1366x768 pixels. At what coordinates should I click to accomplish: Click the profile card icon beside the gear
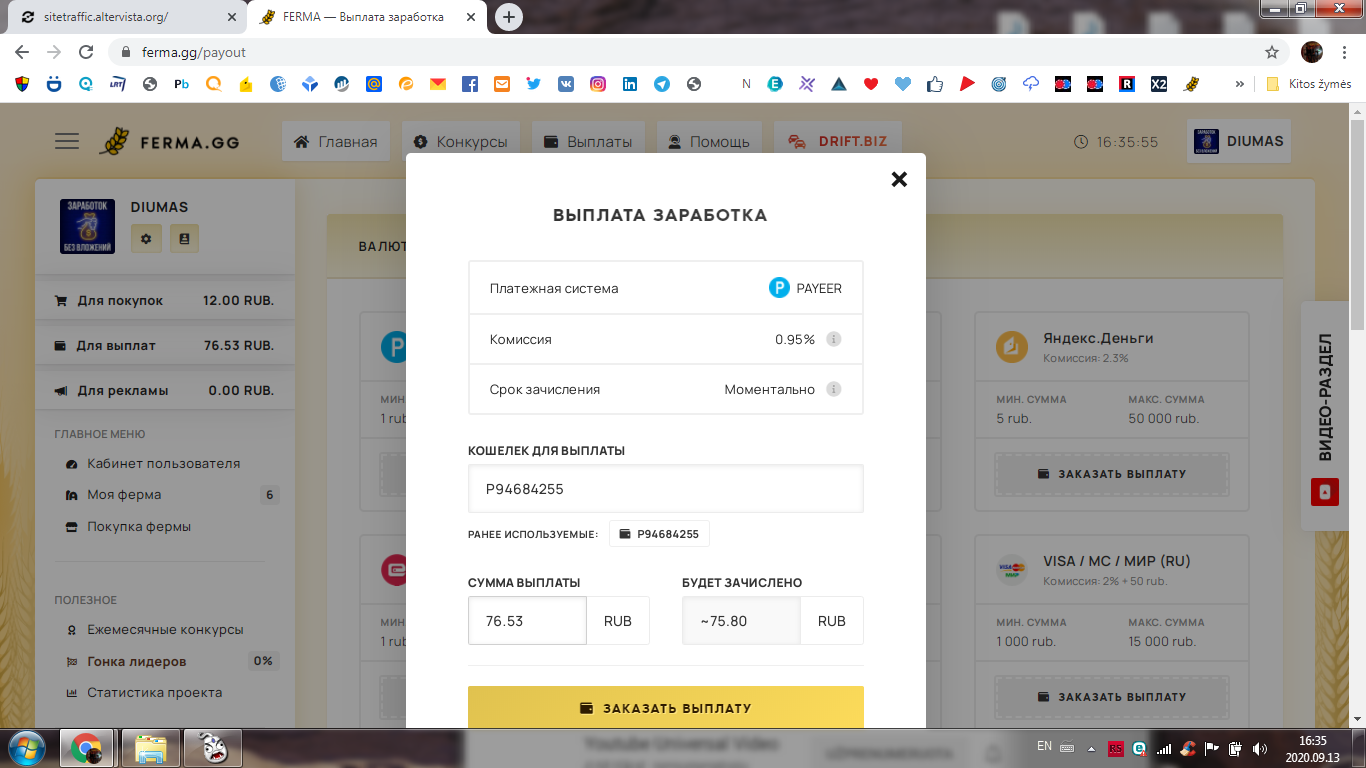tap(184, 238)
